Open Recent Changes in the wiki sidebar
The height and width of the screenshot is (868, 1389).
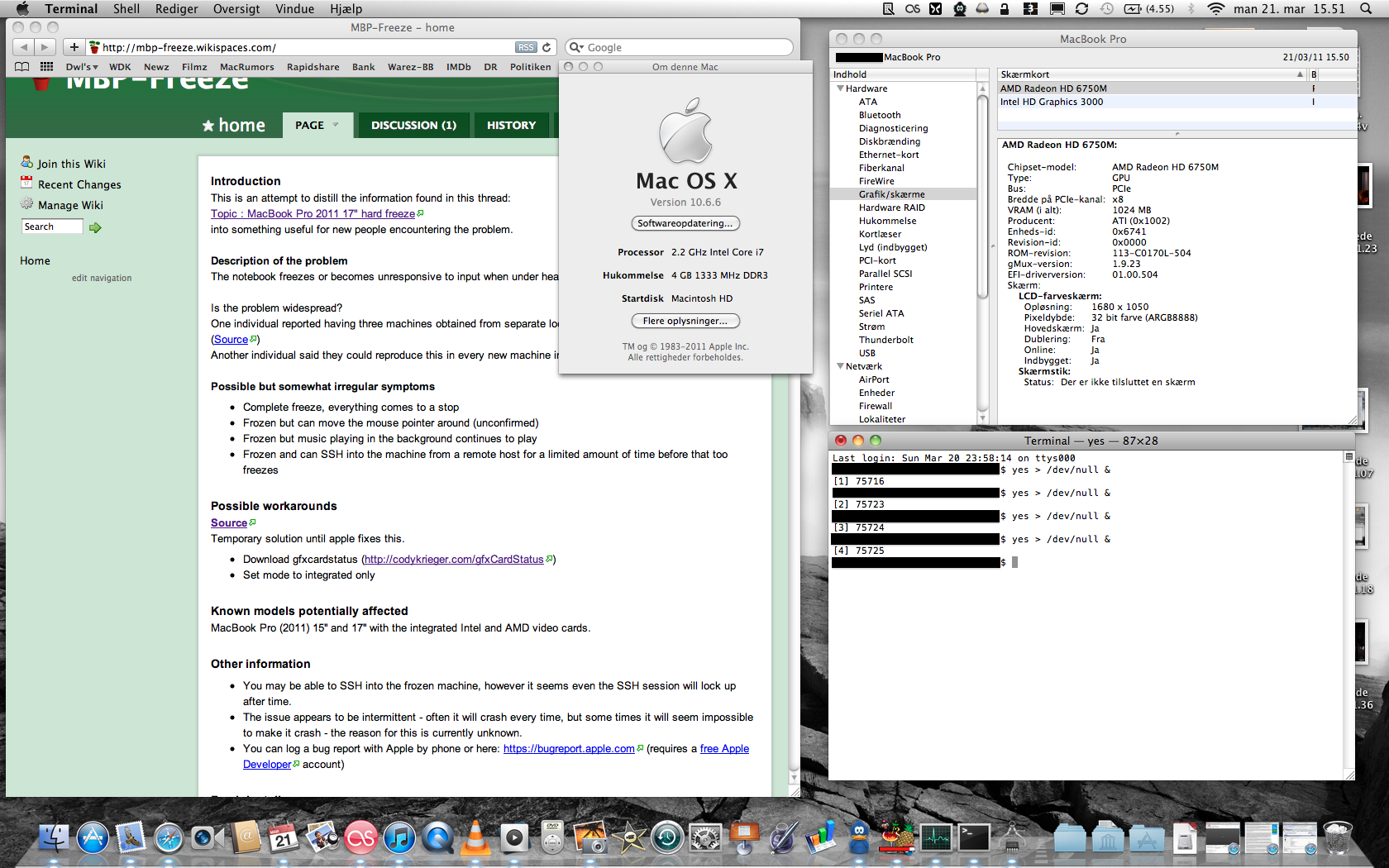(79, 184)
